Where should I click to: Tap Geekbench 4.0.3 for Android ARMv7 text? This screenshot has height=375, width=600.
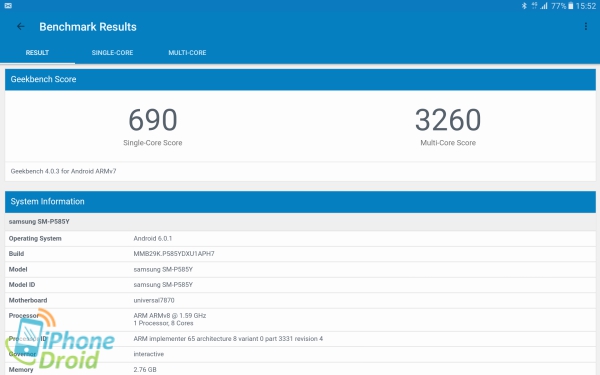coord(63,171)
